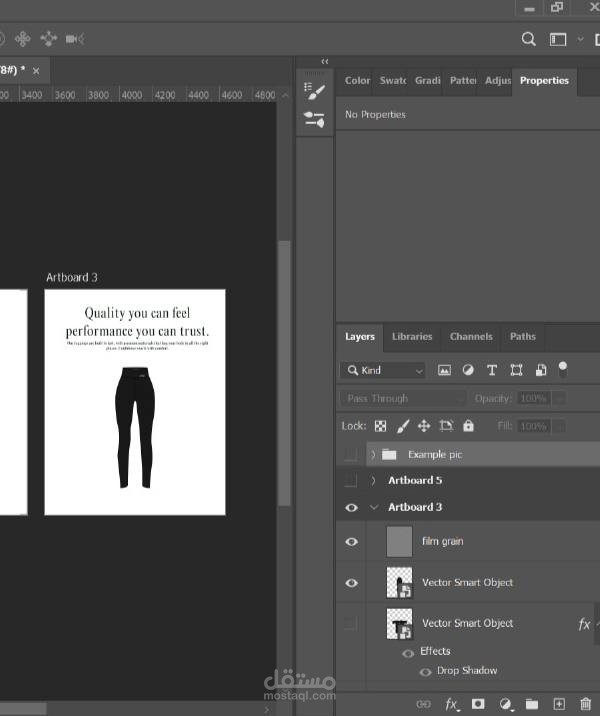Select the Artboard 5 layer group
600x716 pixels.
coord(415,481)
